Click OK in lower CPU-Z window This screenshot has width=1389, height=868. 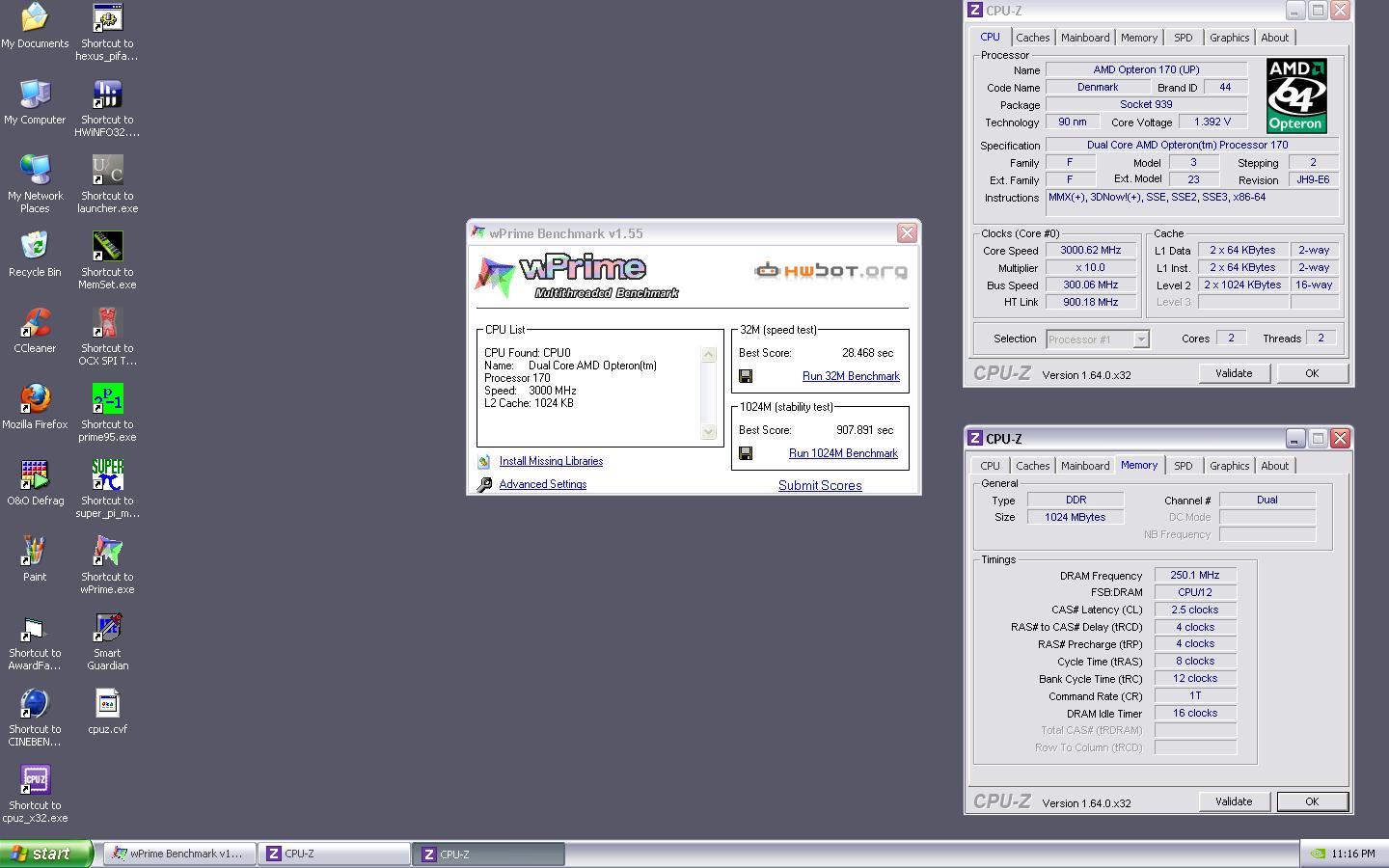pos(1312,801)
